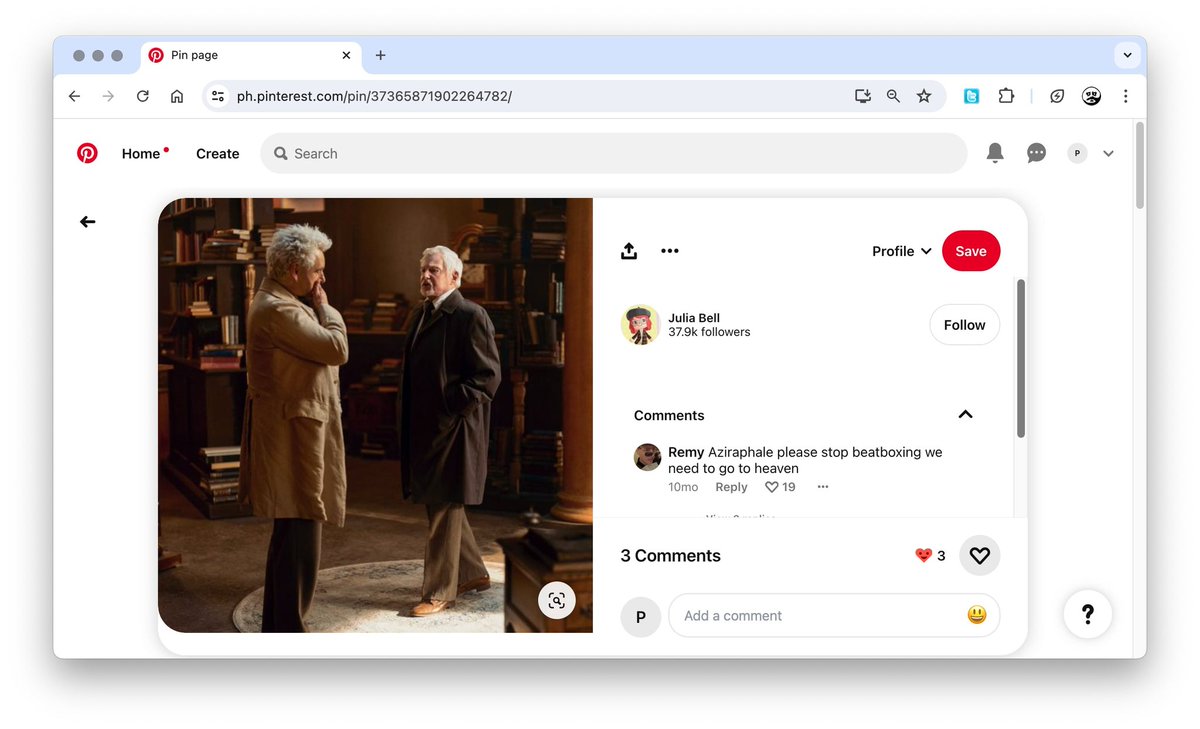Open a new browser tab
The image size is (1200, 729).
coord(380,55)
